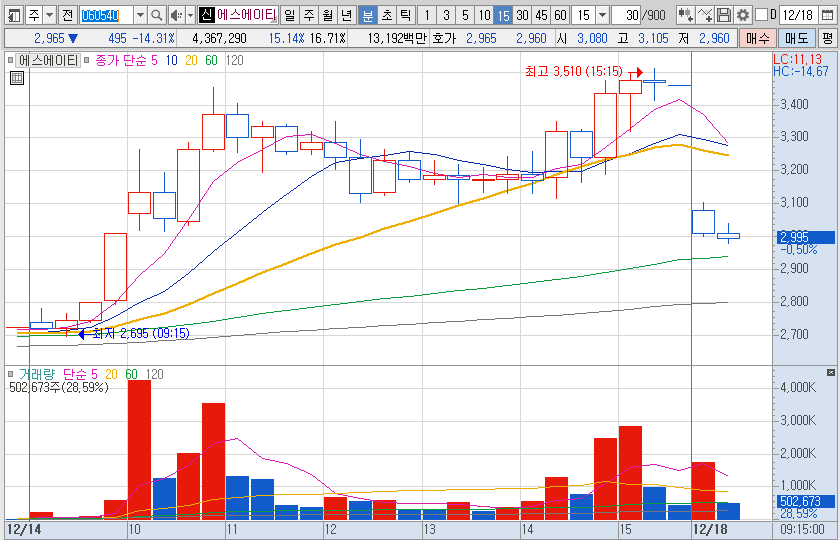Click the 거래량 volume indicator label
The height and width of the screenshot is (540, 840).
click(38, 374)
